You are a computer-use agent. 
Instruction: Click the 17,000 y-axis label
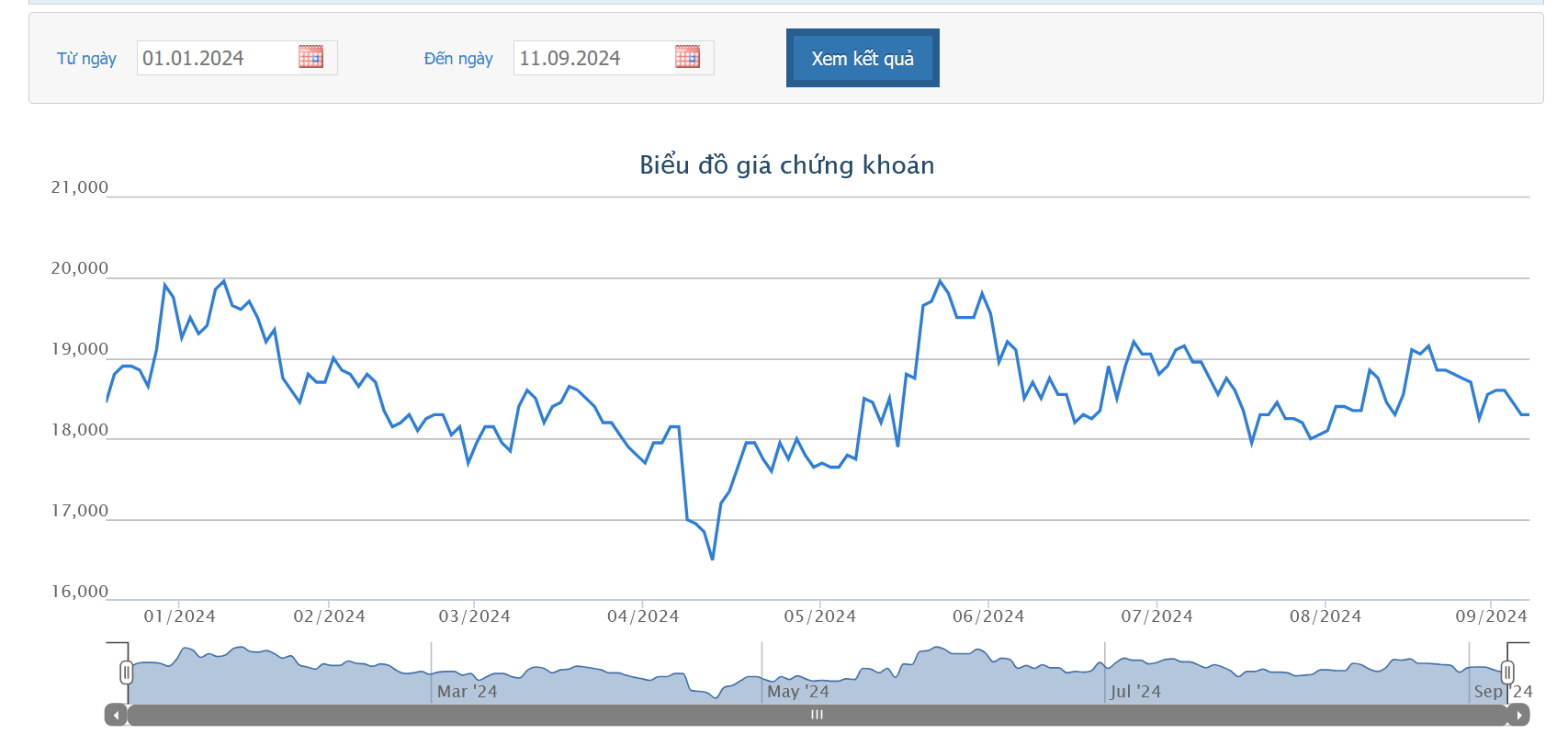(x=79, y=511)
